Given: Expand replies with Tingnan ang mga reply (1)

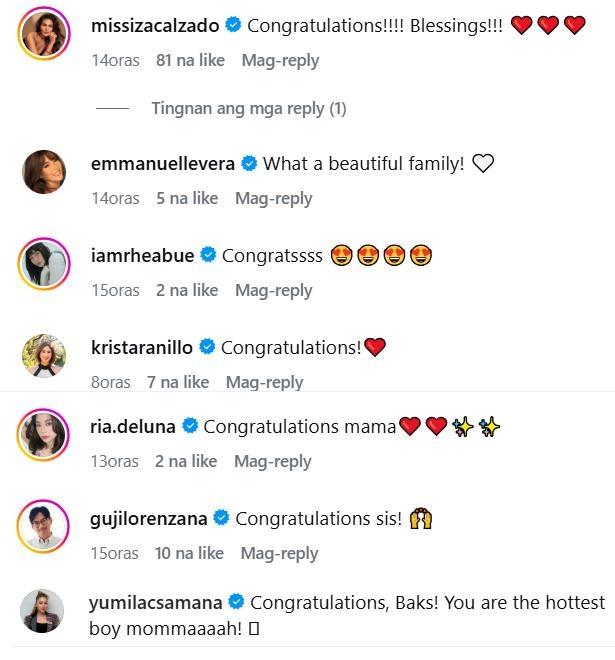Looking at the screenshot, I should point(248,108).
